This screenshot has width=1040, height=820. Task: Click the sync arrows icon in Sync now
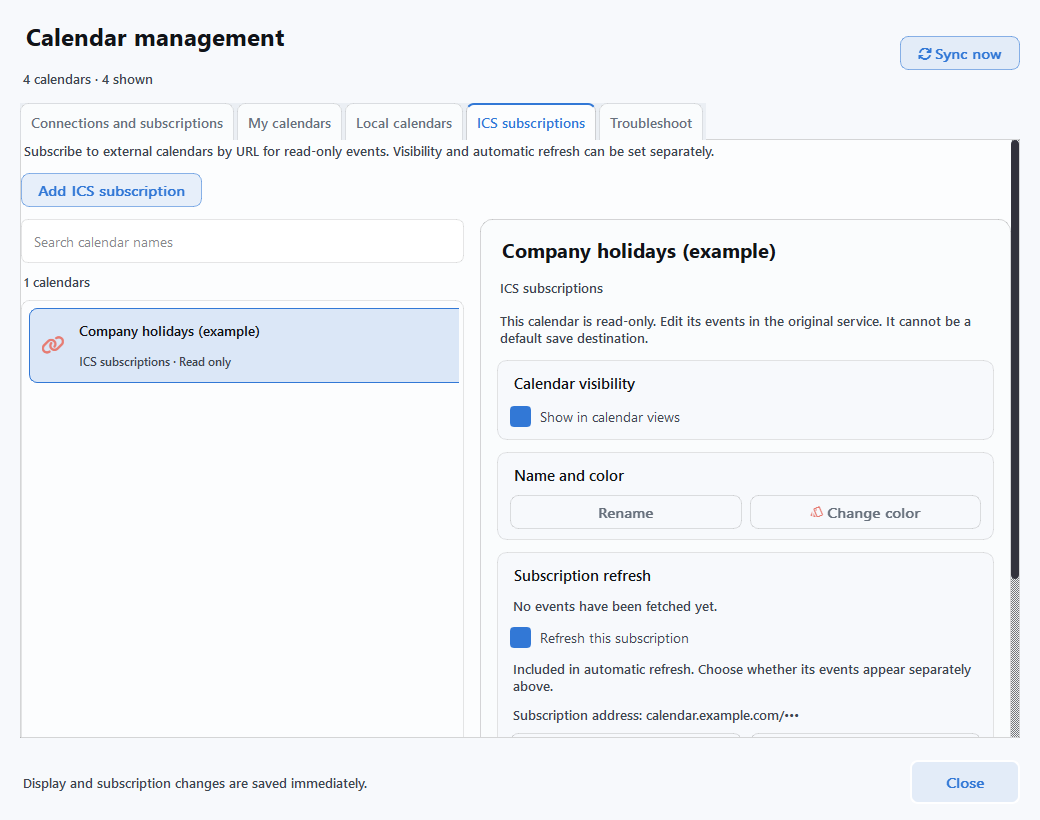(x=925, y=54)
